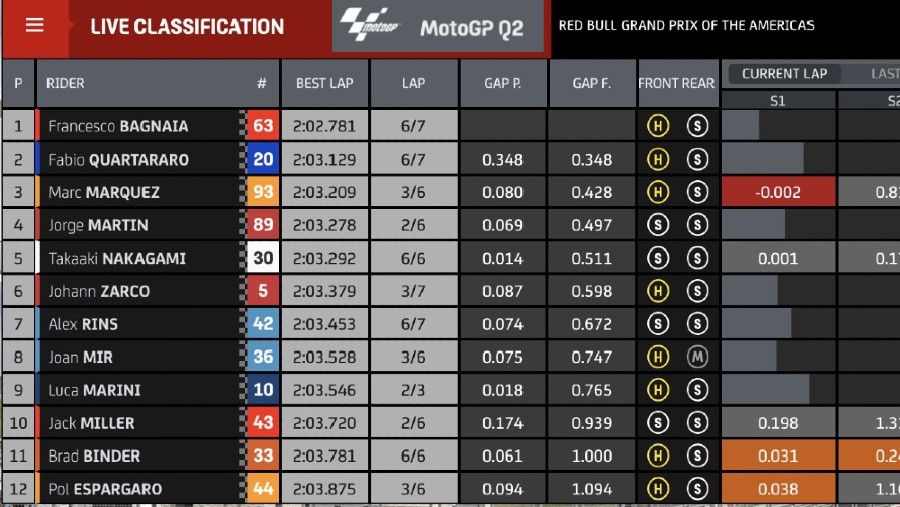
Task: Click the MotoGP logo icon
Action: tap(368, 25)
